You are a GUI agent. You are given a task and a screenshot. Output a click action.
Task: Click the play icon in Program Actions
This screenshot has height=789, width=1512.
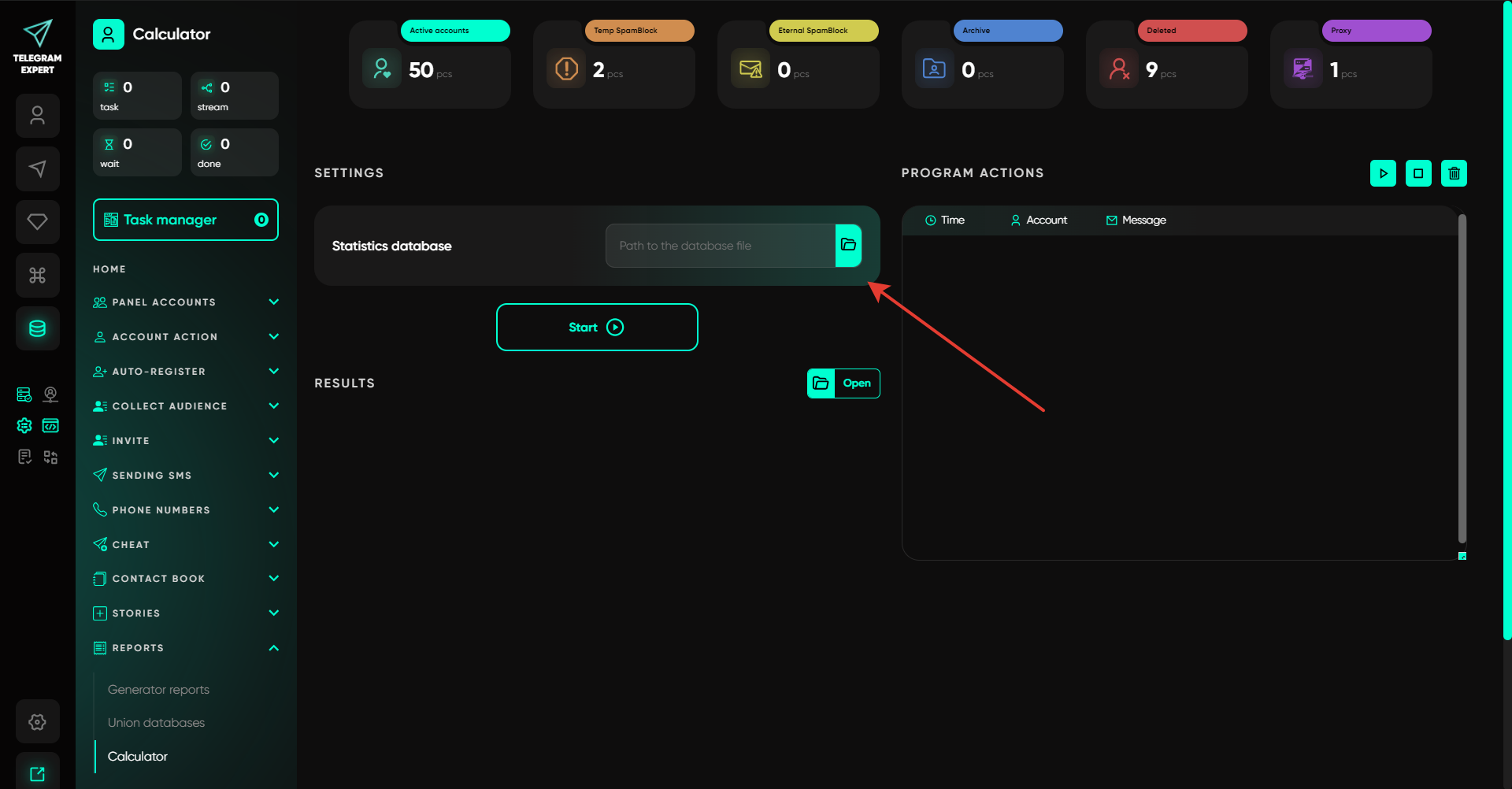1383,173
